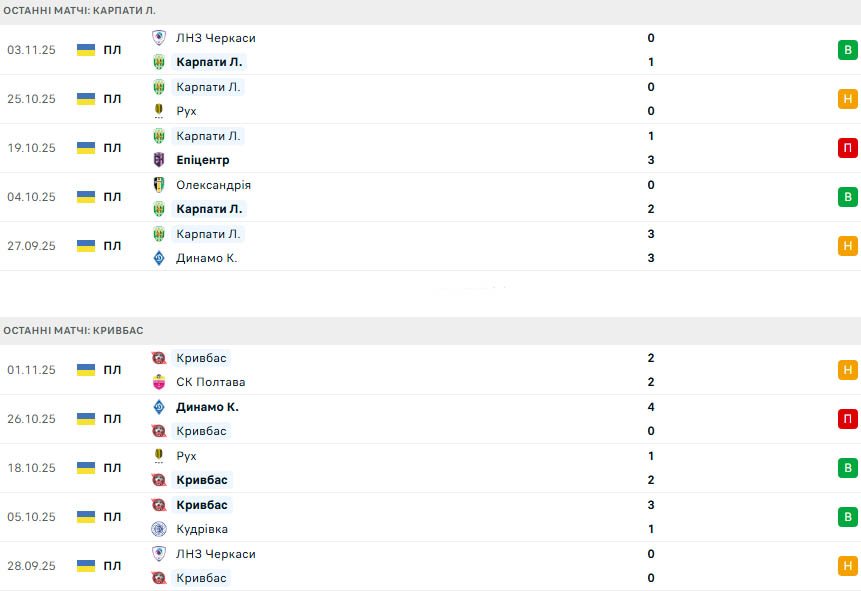Click the Динамо К. logo in the 27.09.25 match
The height and width of the screenshot is (591, 861).
(159, 258)
